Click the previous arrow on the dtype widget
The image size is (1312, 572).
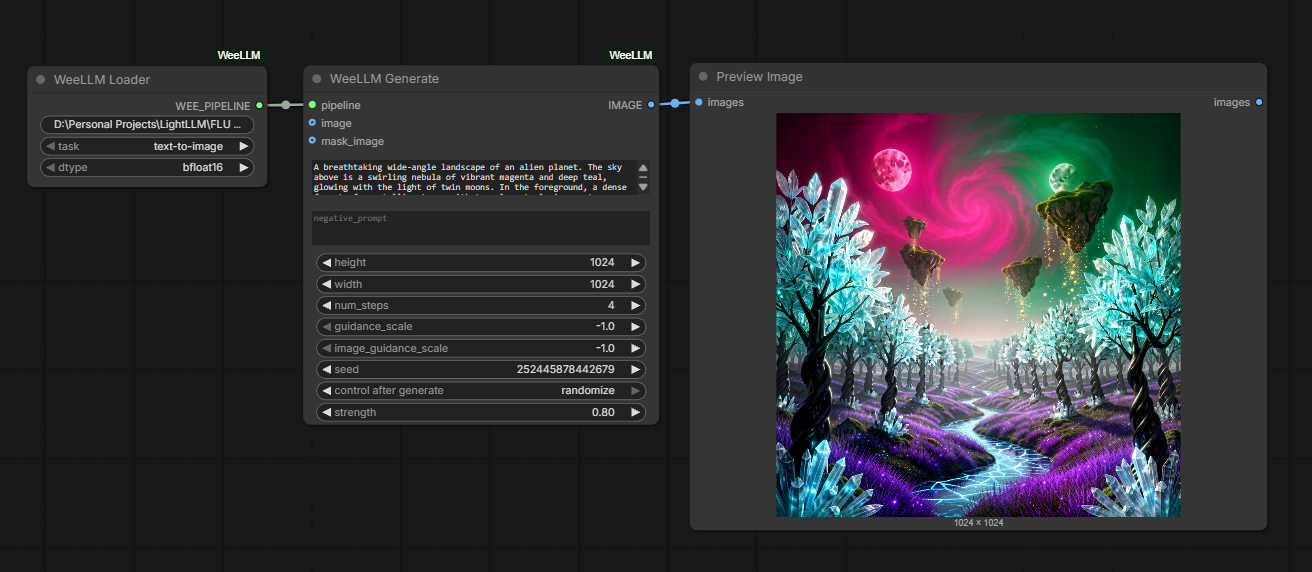pyautogui.click(x=48, y=168)
